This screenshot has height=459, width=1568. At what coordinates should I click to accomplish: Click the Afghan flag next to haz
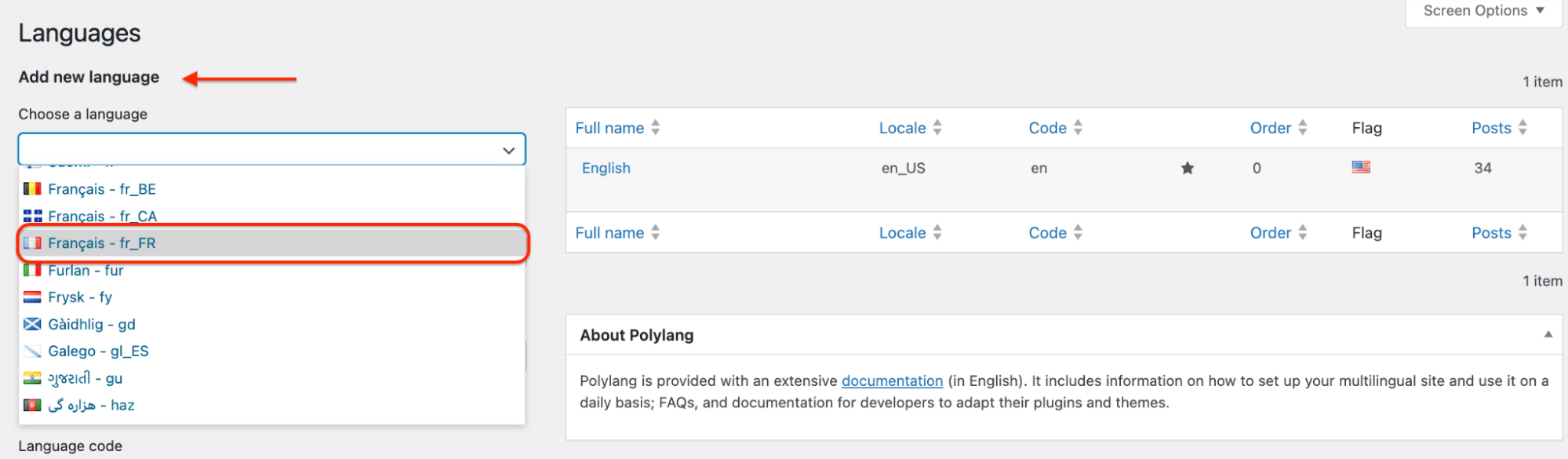coord(32,405)
